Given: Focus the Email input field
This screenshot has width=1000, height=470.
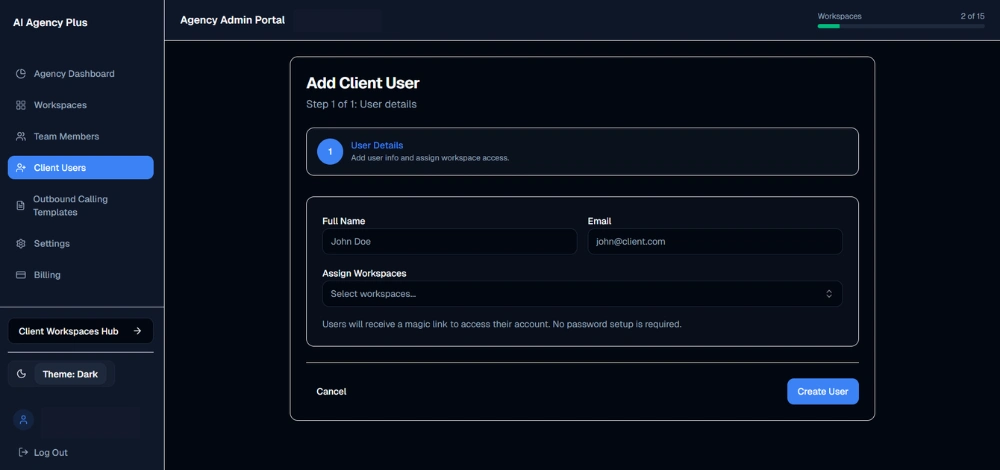Looking at the screenshot, I should pos(715,242).
